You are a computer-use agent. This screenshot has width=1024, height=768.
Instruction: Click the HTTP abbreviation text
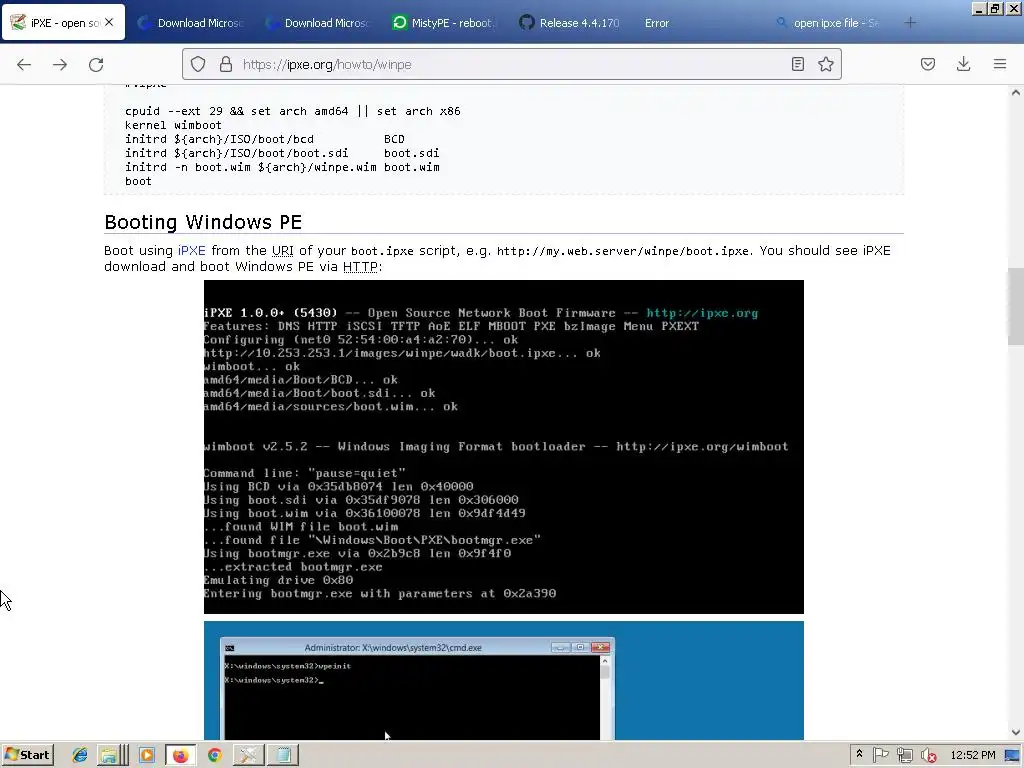pyautogui.click(x=360, y=266)
